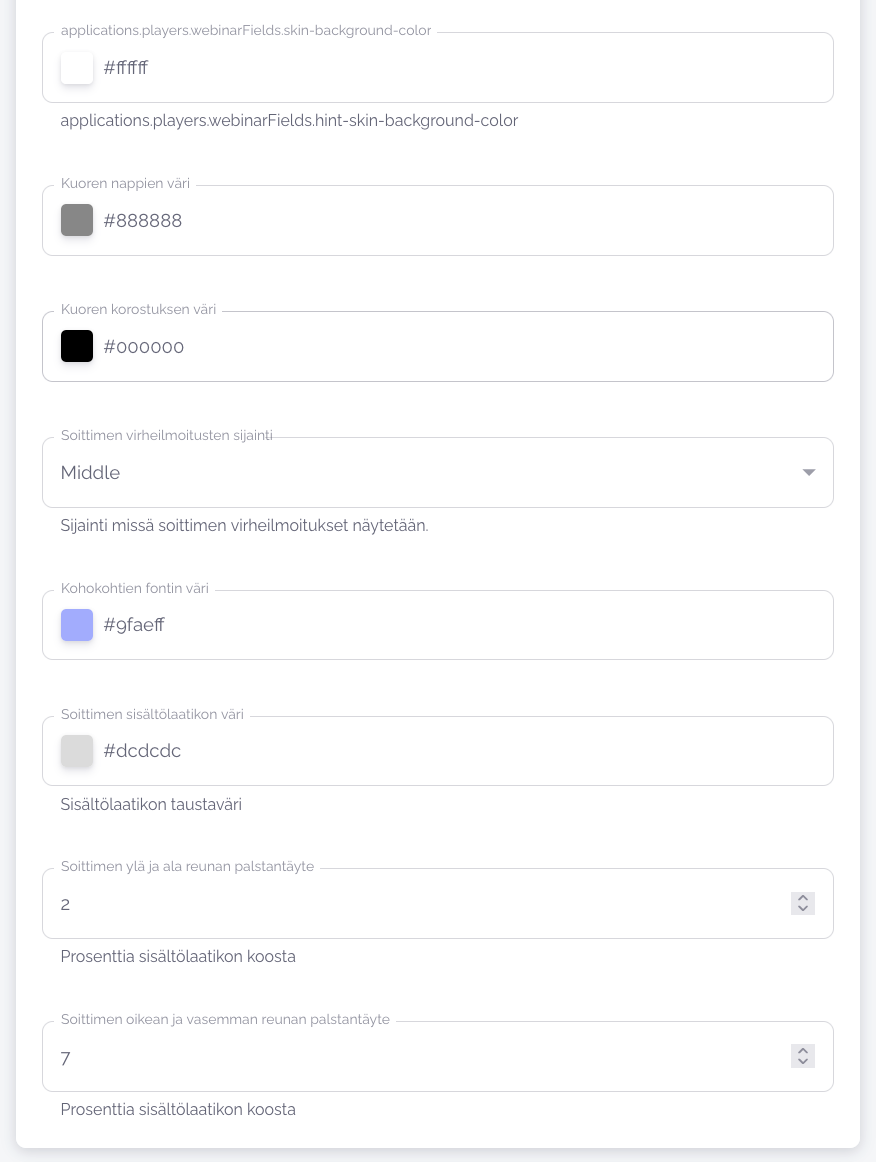Decrease ylä ja ala reunan palstantäyte value
876x1162 pixels.
[x=803, y=909]
